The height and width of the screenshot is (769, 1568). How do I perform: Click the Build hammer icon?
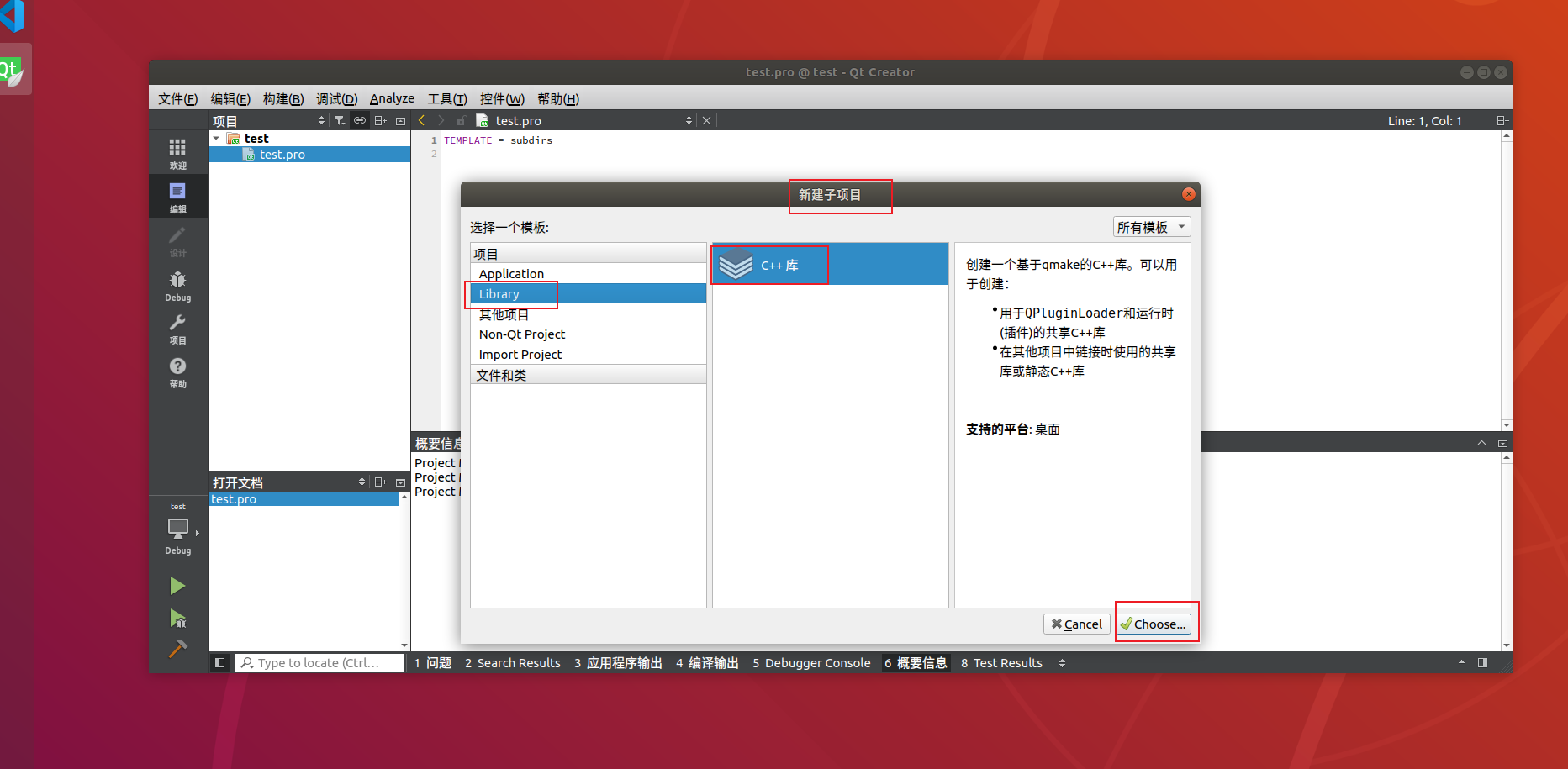(177, 650)
